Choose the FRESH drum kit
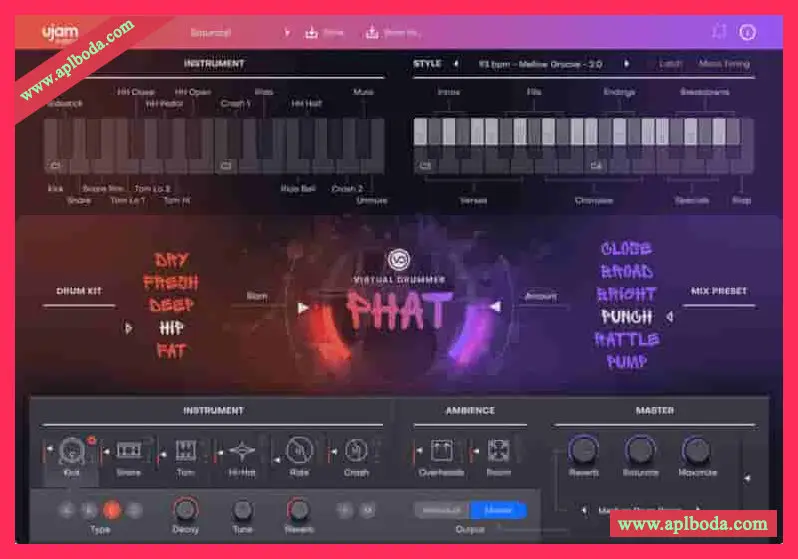 [x=171, y=283]
